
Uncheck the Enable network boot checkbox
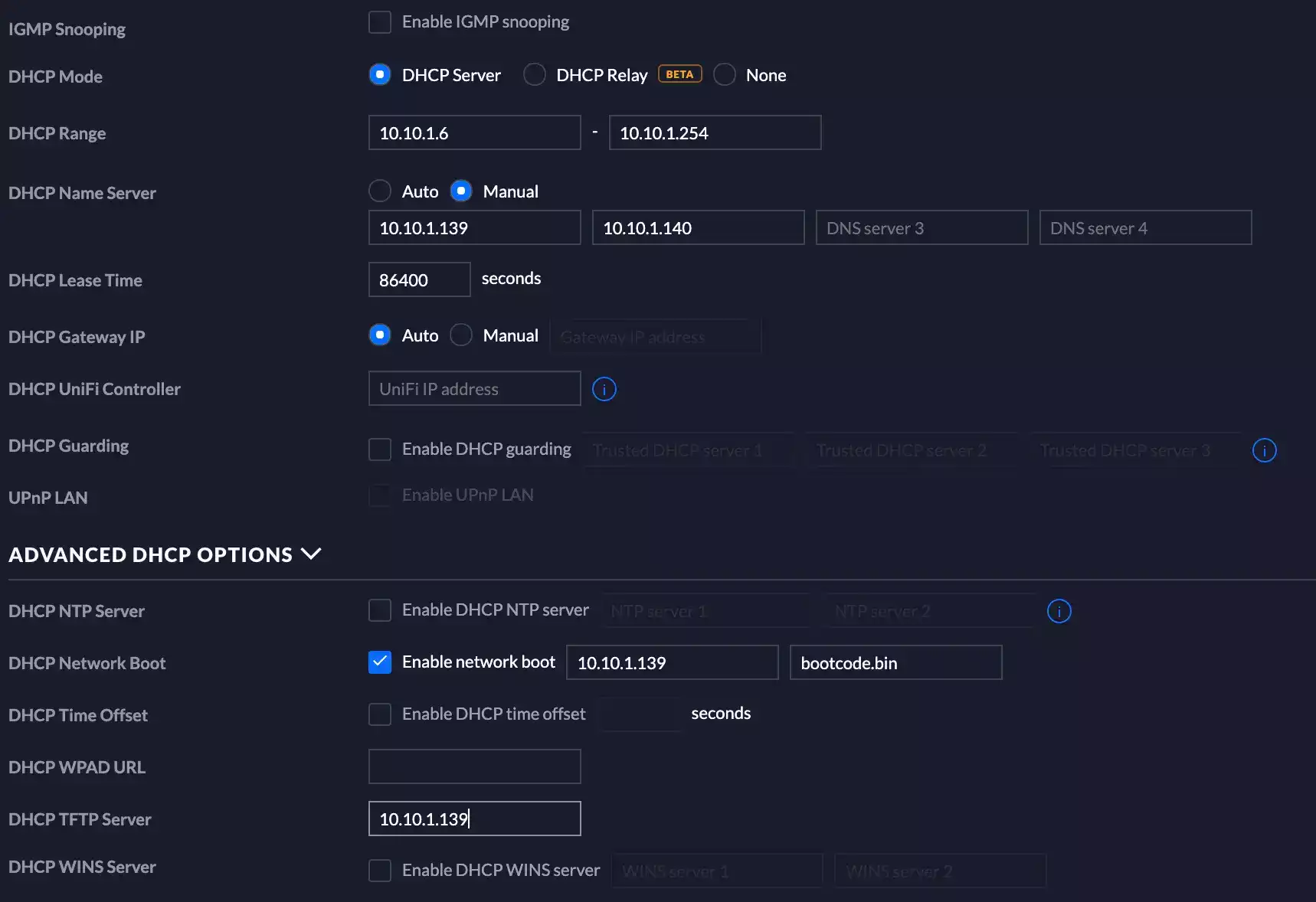(x=380, y=662)
